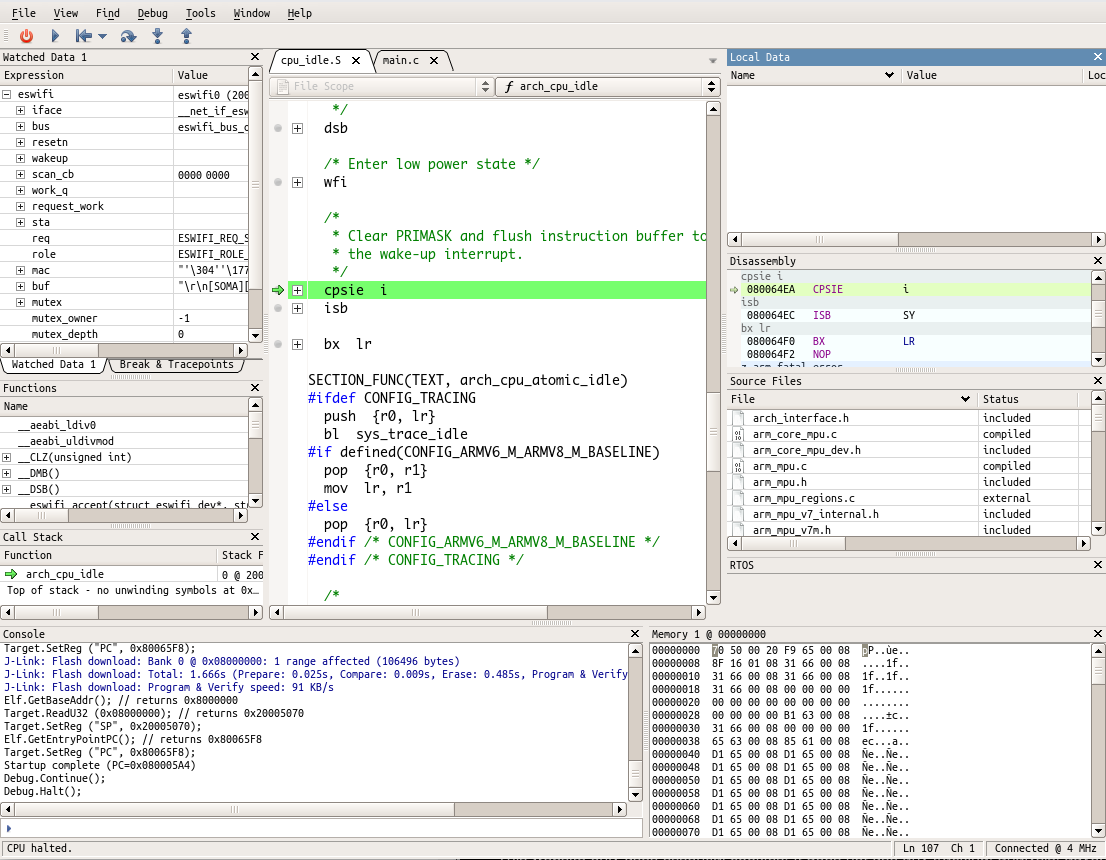The width and height of the screenshot is (1106, 860).
Task: Click the Expression column header in Watched Data
Action: click(x=86, y=75)
